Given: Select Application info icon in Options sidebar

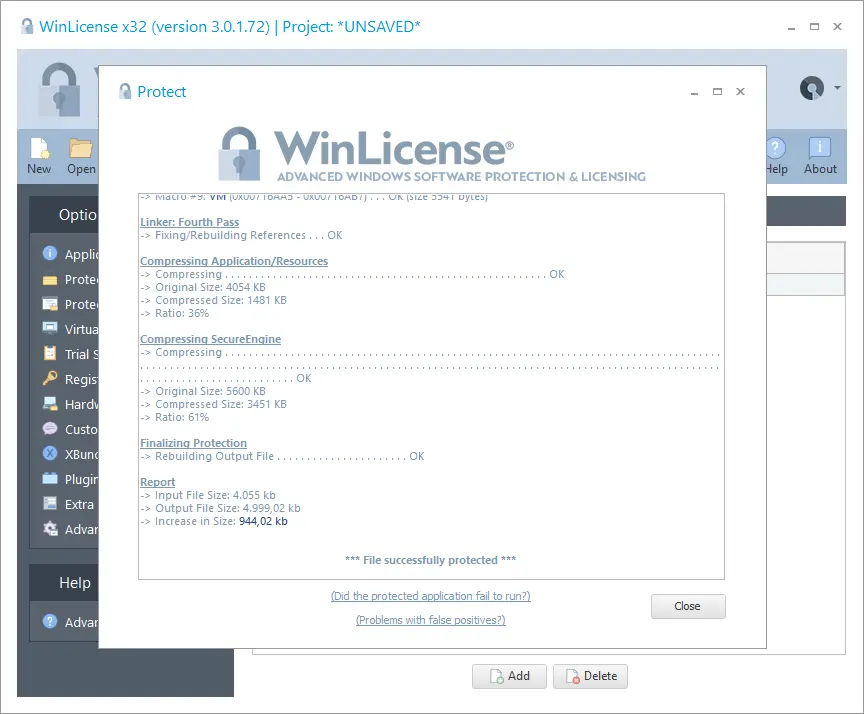Looking at the screenshot, I should point(50,253).
